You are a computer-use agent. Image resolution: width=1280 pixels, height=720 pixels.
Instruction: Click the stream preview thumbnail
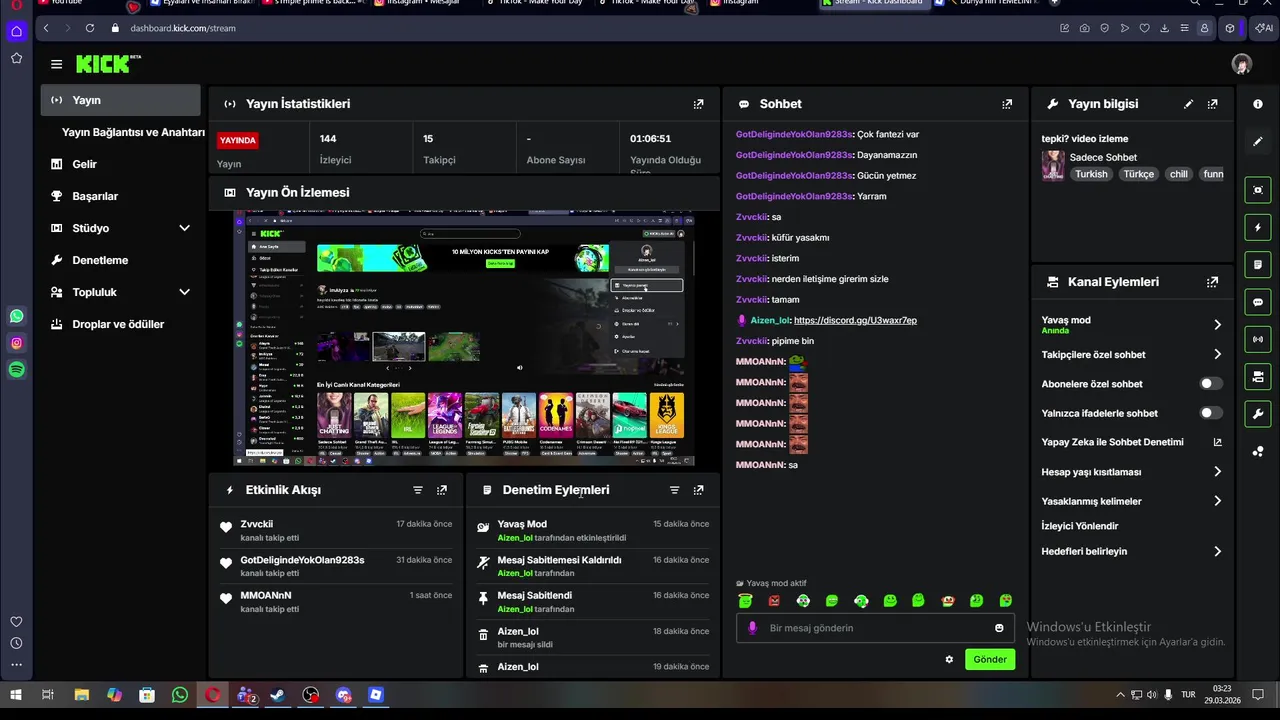[464, 338]
